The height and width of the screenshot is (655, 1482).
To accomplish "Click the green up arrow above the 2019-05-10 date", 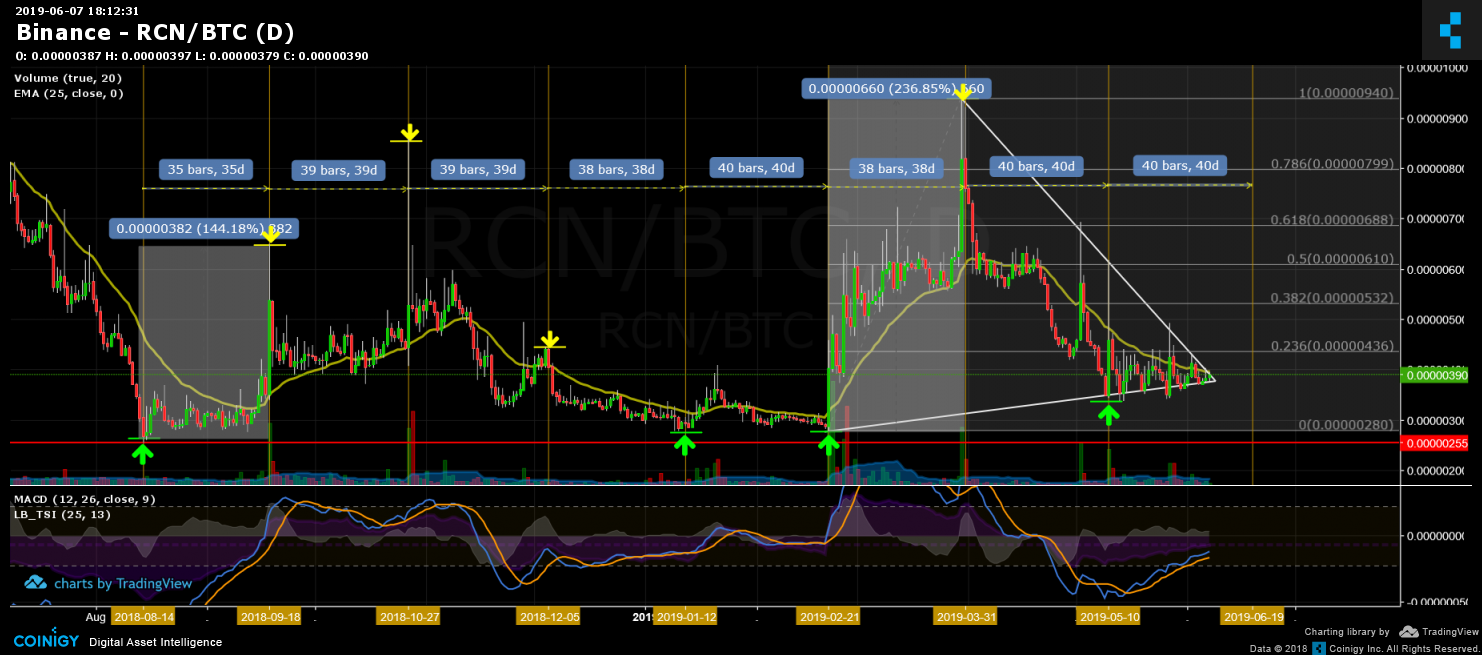I will (x=1108, y=413).
